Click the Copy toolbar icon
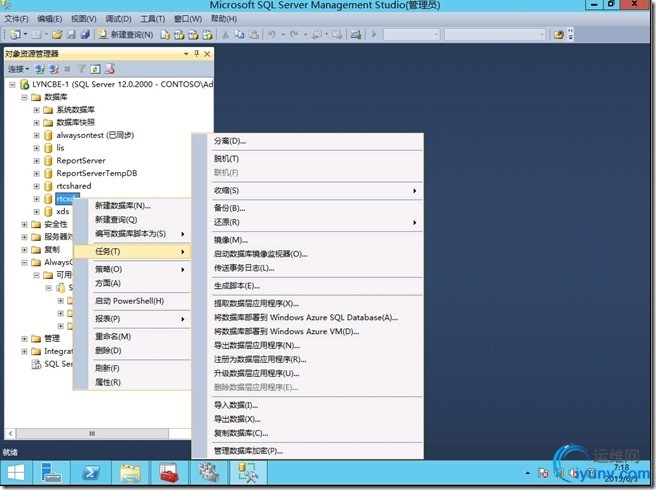656x490 pixels. coord(239,34)
